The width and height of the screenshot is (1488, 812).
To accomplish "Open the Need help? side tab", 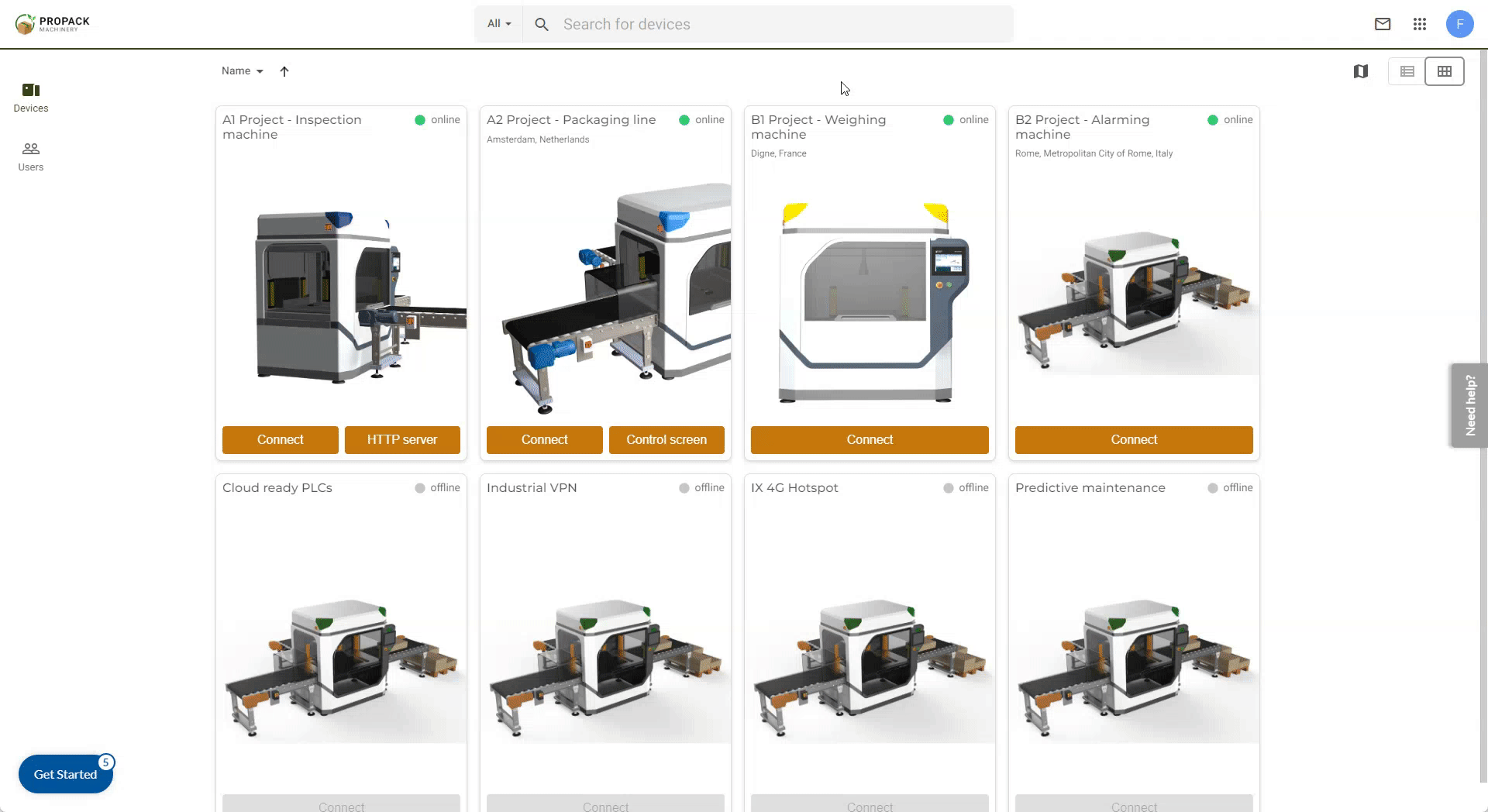I will click(x=1469, y=405).
